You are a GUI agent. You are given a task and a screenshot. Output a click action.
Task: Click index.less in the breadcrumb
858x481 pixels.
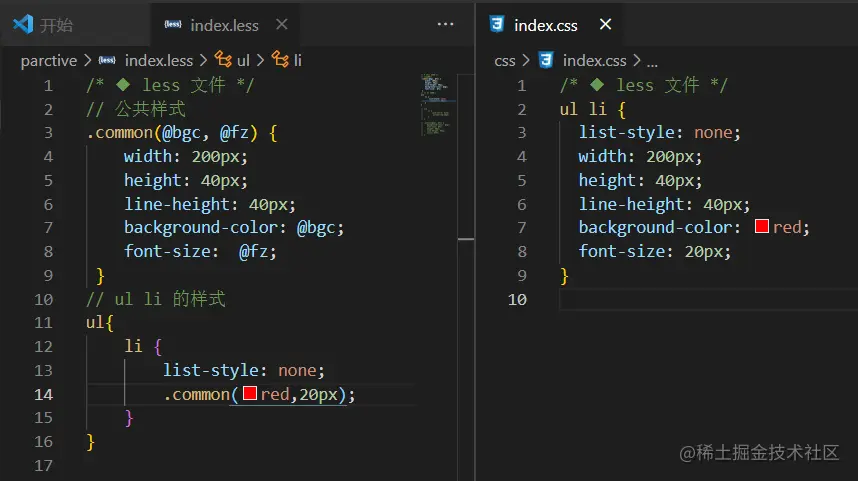click(x=159, y=60)
